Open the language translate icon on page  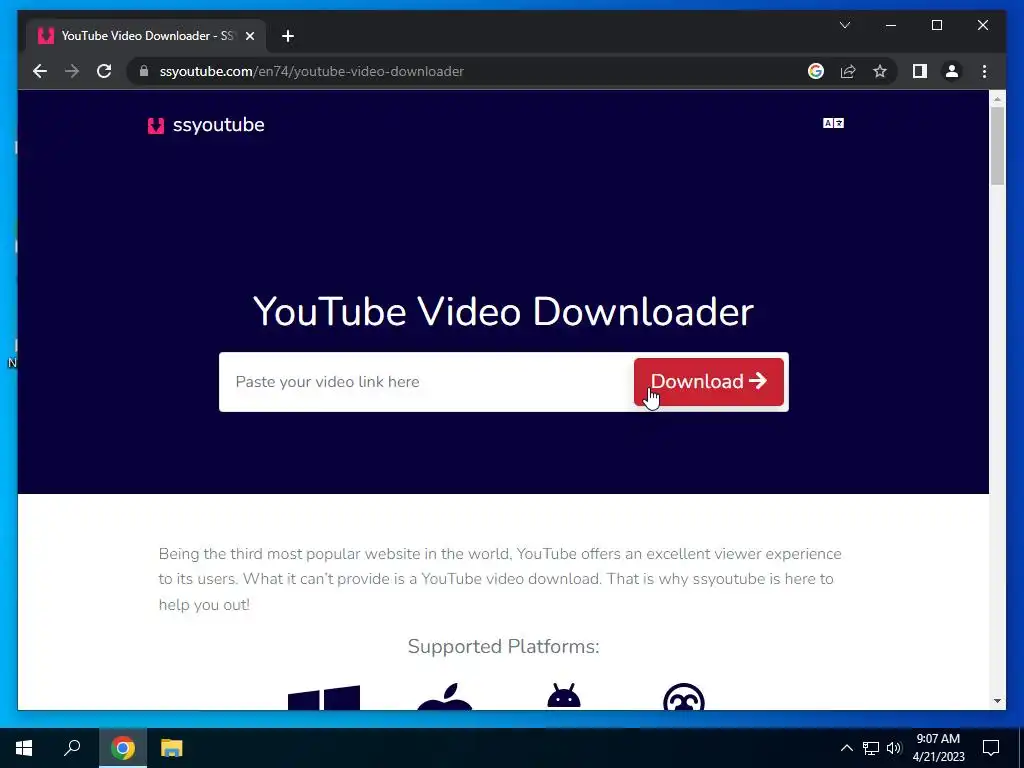coord(833,123)
